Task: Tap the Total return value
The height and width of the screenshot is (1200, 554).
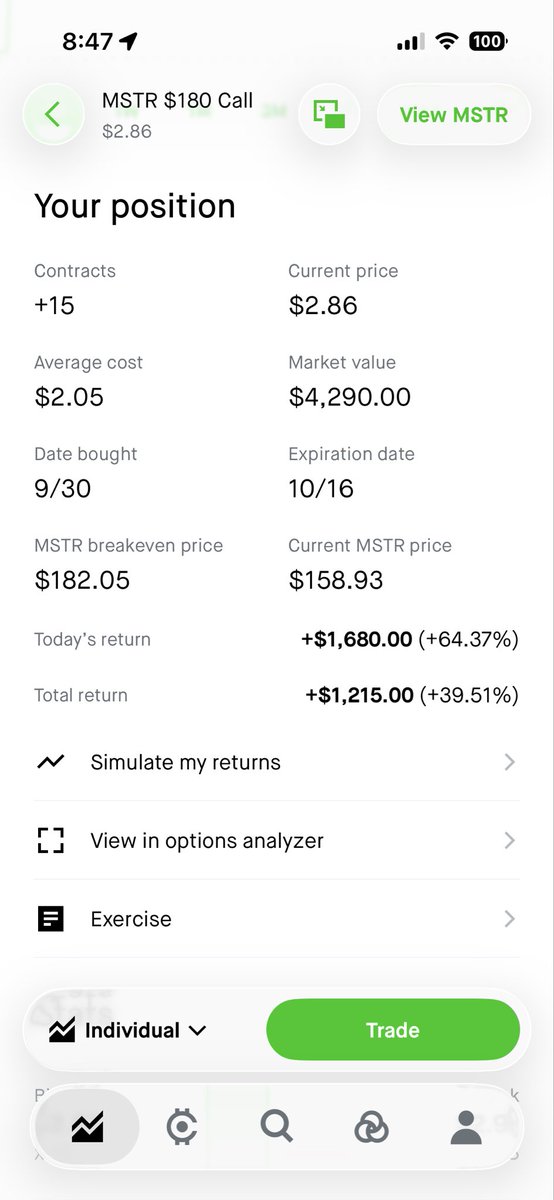Action: [x=412, y=695]
